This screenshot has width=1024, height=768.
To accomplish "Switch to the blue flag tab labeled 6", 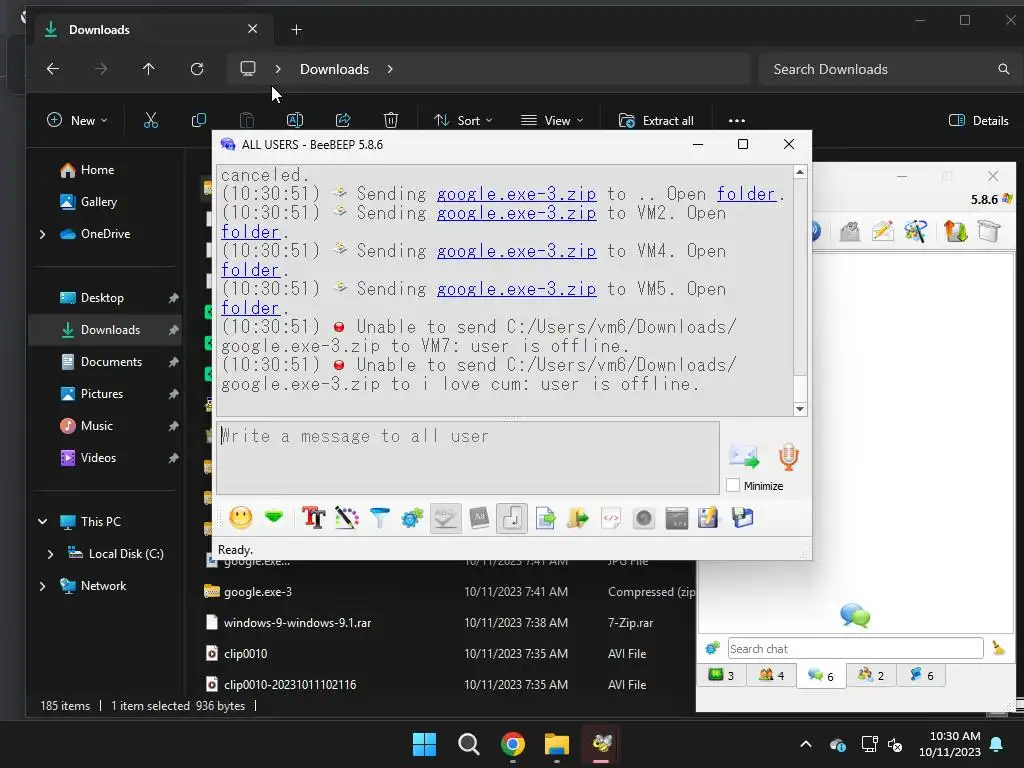I will click(921, 675).
